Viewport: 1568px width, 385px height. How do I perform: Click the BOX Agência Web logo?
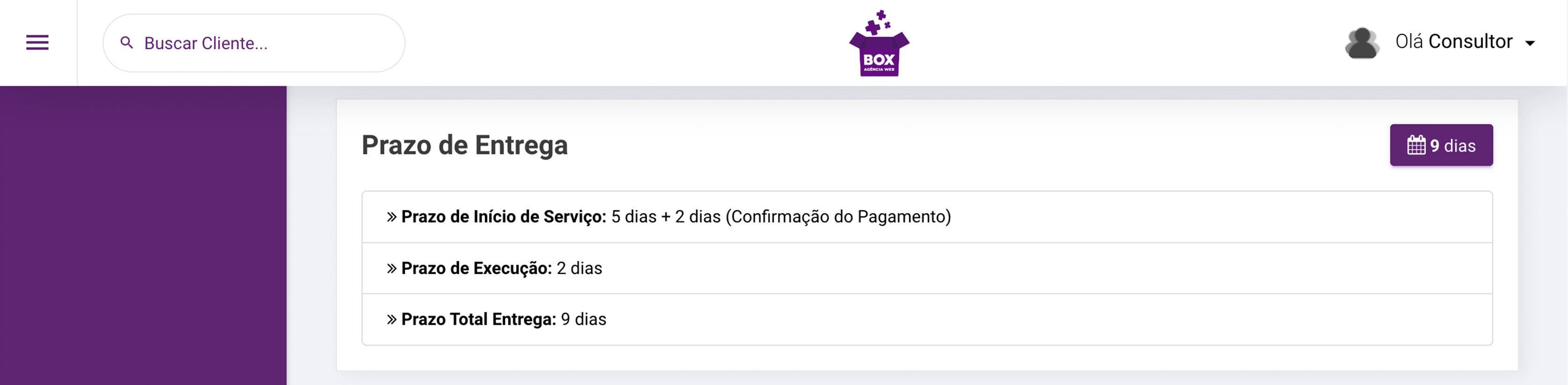[x=879, y=44]
